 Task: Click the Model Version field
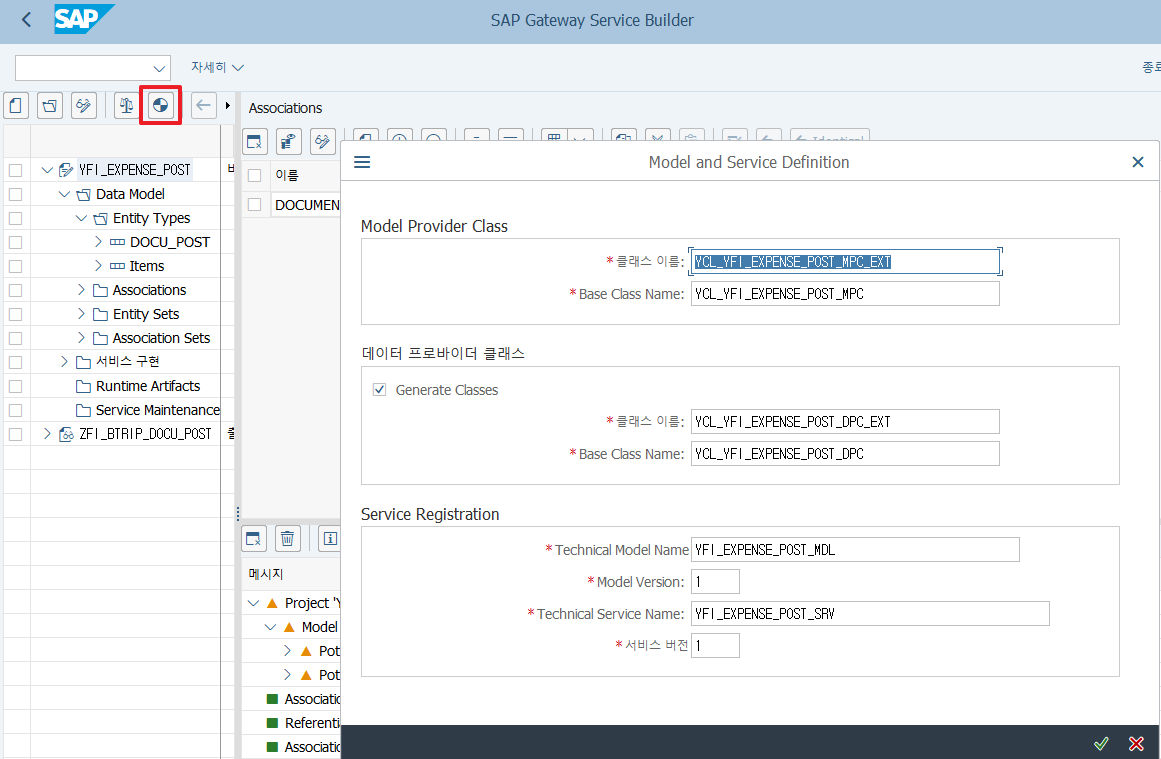tap(715, 581)
